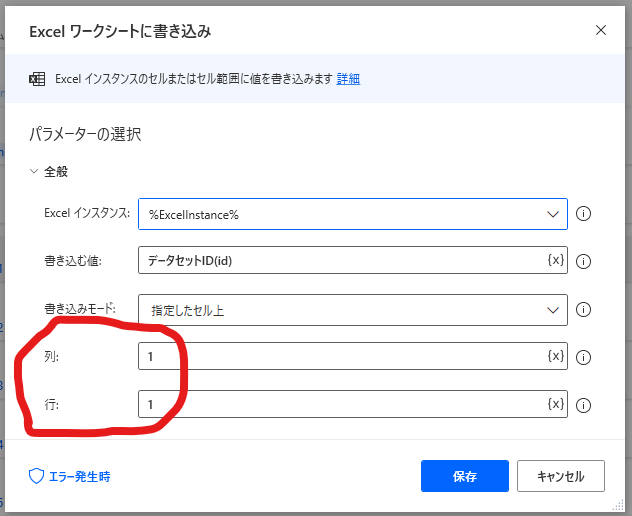Click into the 書き込む値 text field
632x516 pixels.
tap(343, 260)
